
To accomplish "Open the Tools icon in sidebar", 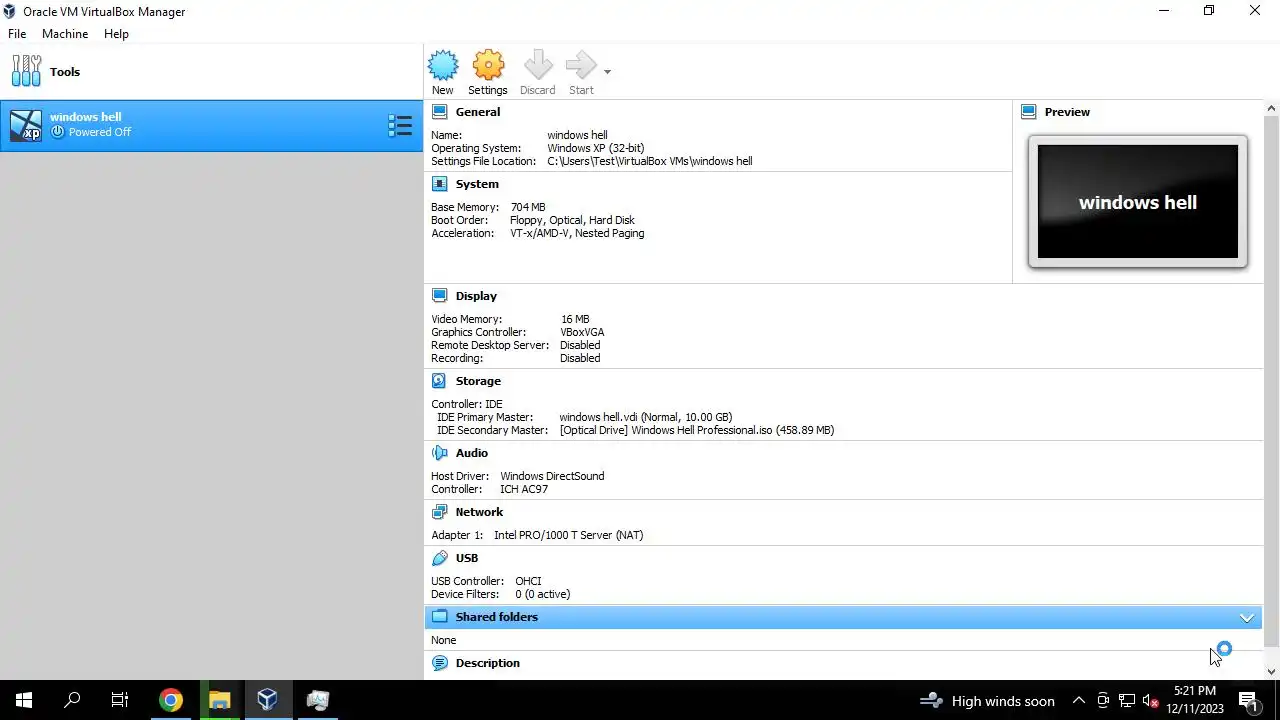I will click(x=26, y=71).
